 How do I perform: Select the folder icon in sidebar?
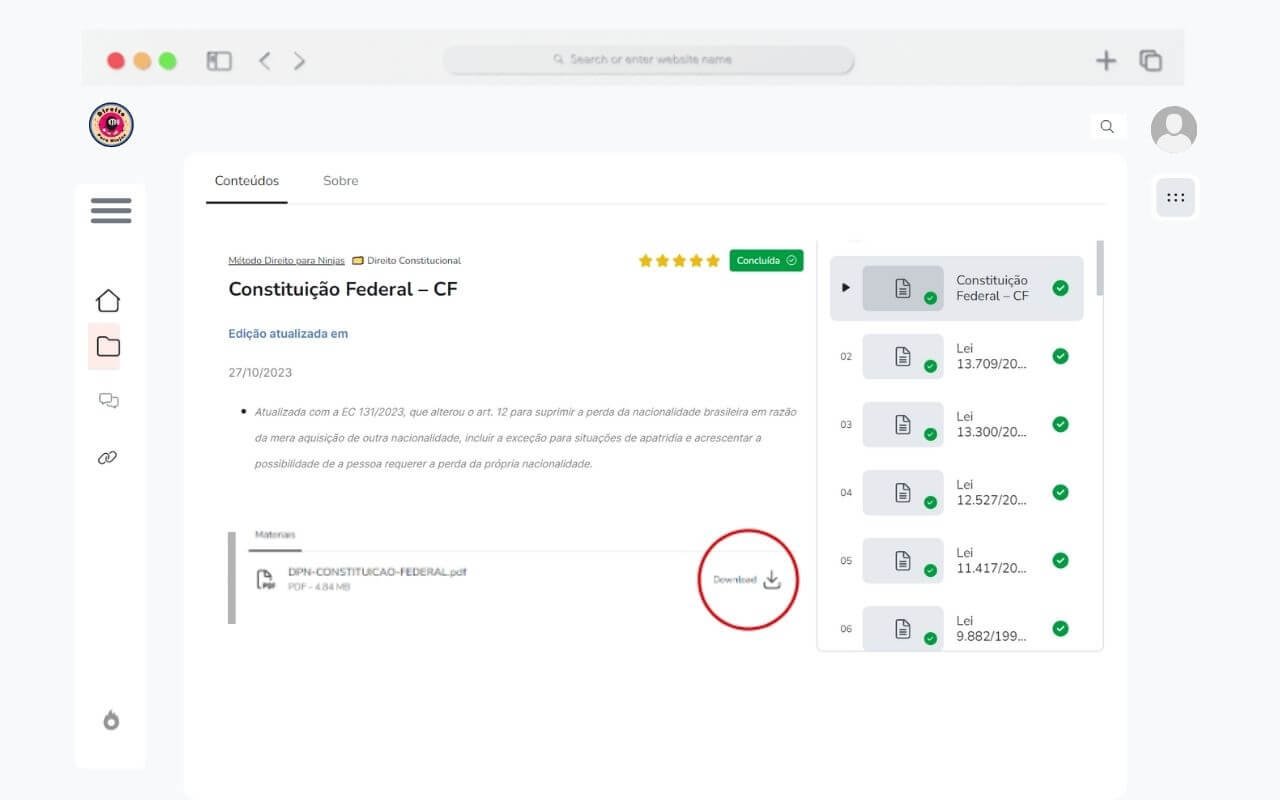tap(108, 347)
